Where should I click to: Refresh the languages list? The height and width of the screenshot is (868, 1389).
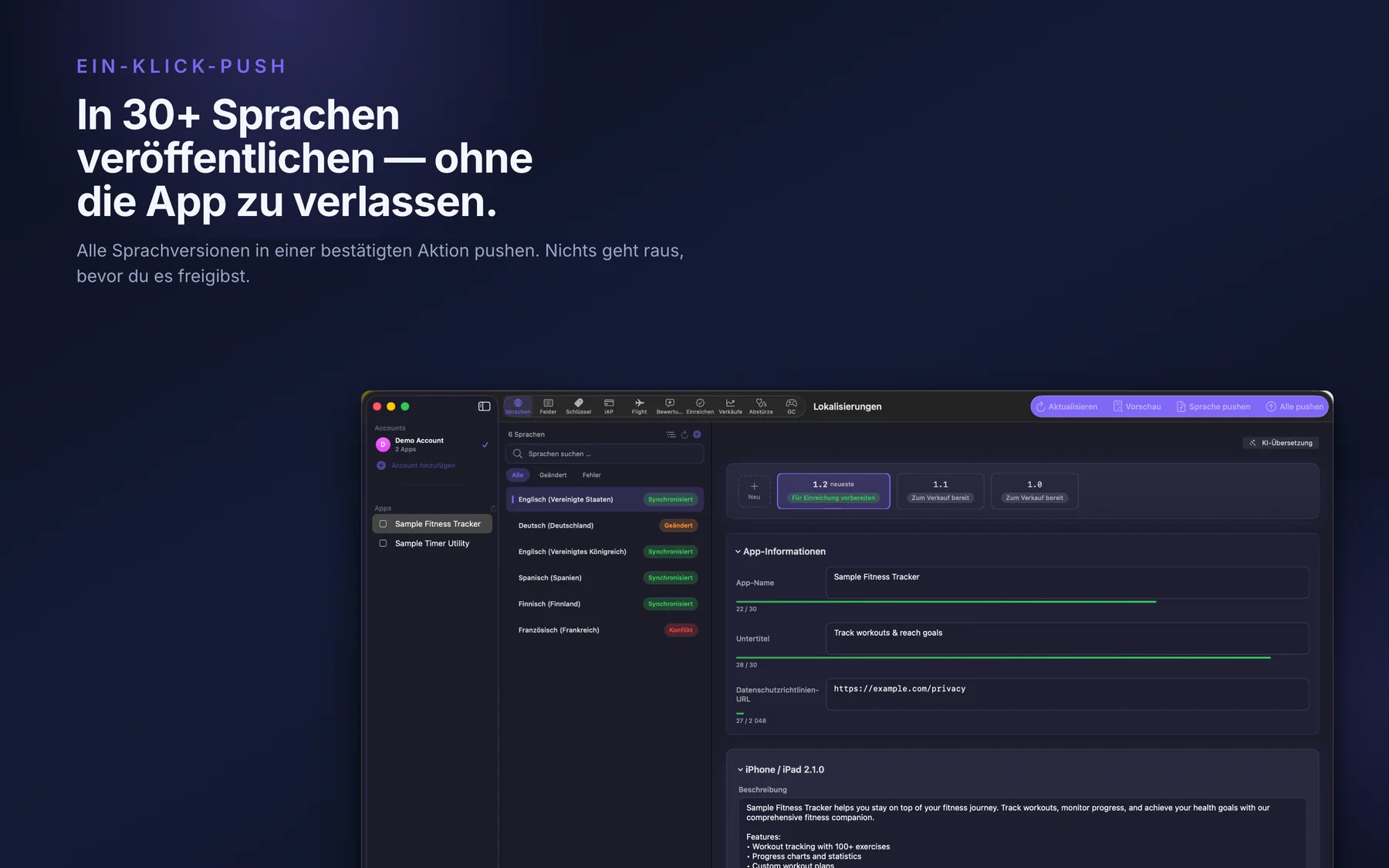684,434
